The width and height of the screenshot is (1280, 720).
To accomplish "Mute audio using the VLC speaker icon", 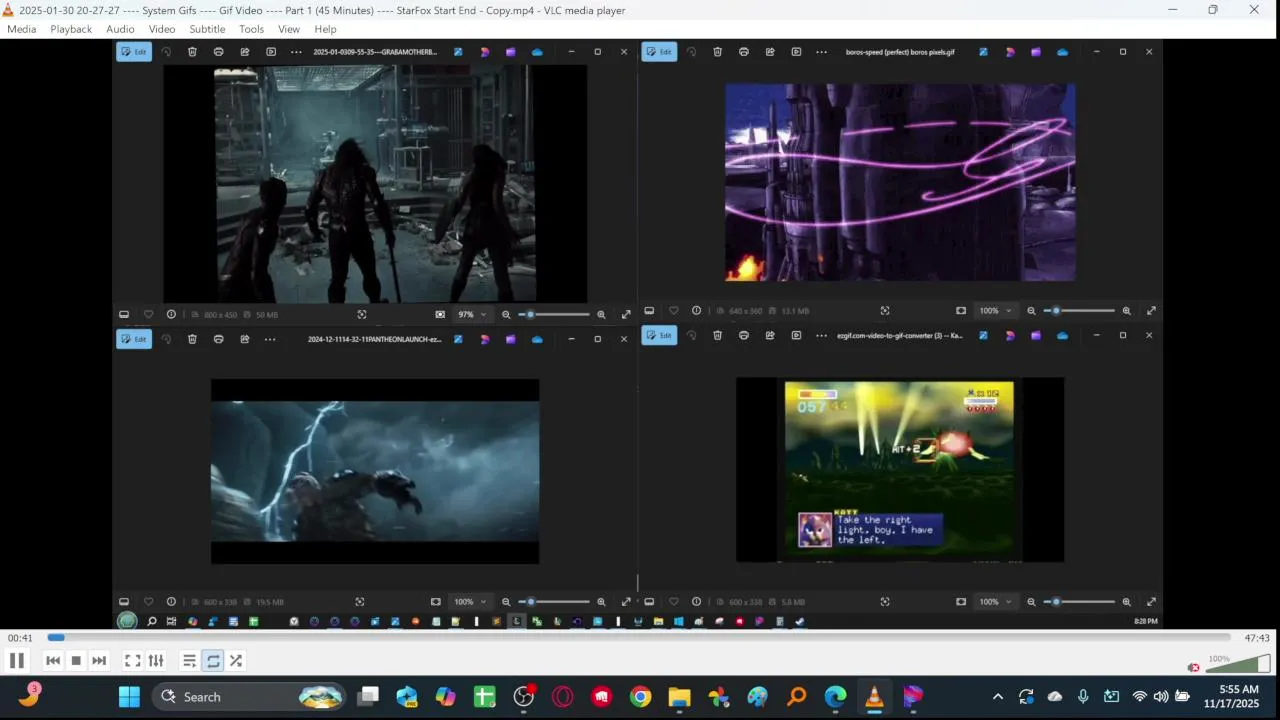I will point(1194,667).
